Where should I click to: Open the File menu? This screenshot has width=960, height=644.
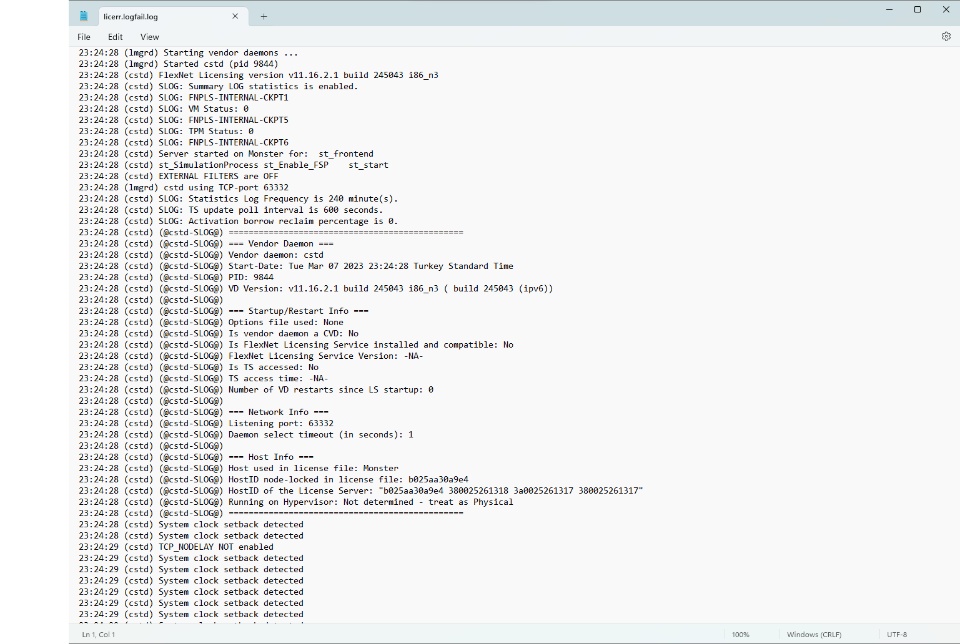coord(84,37)
